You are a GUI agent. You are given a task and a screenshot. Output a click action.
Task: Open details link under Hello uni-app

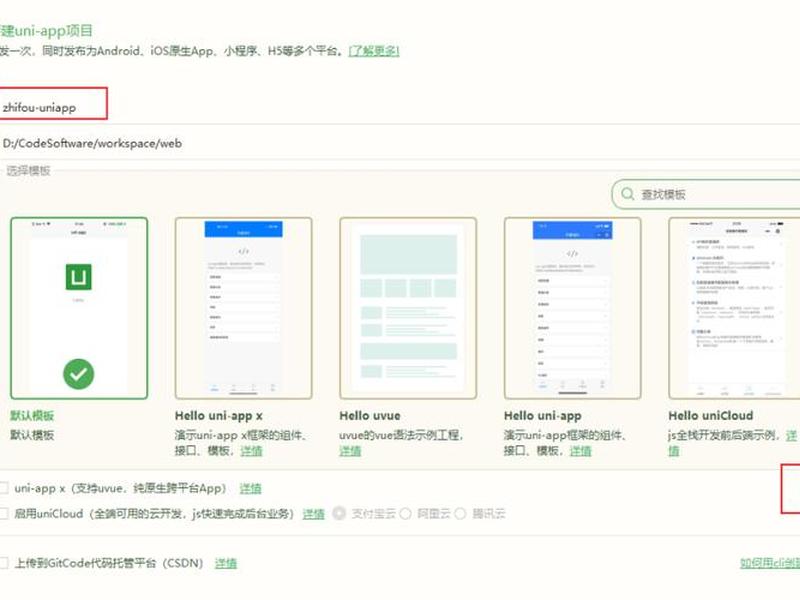[580, 451]
